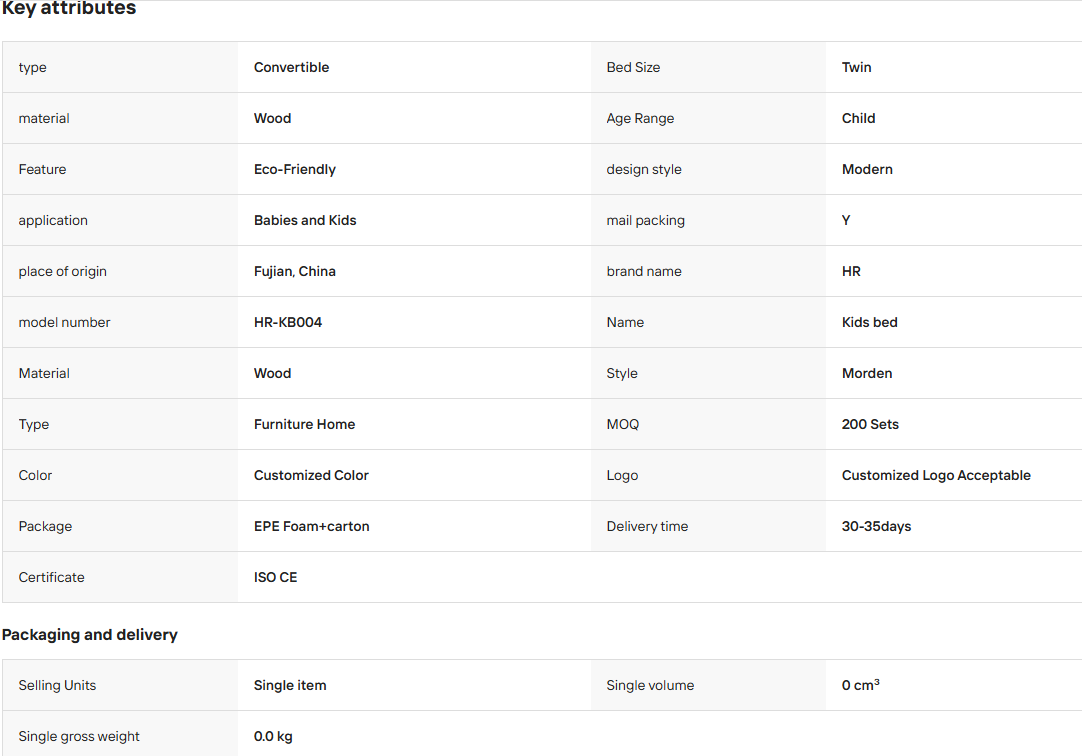Select the Single item selling units value

pos(290,685)
